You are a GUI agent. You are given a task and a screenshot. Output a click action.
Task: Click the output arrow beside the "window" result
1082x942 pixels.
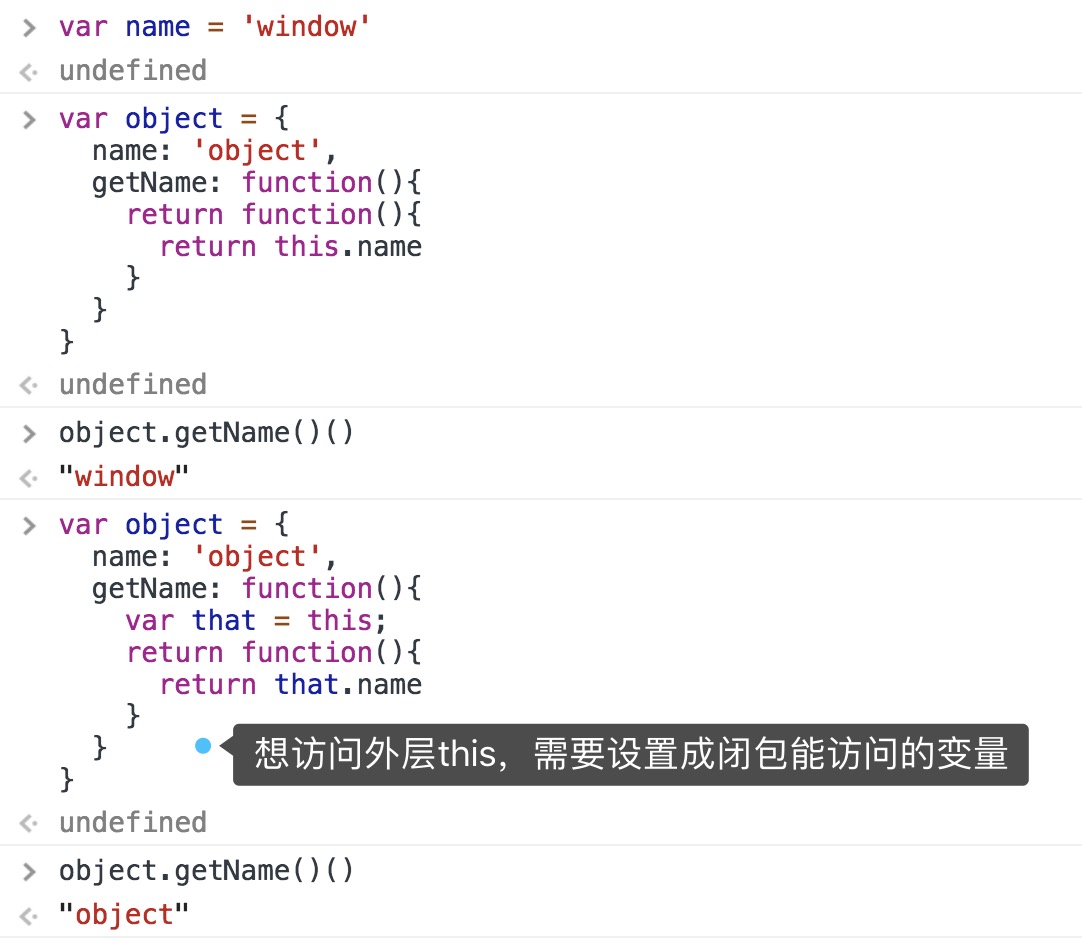coord(30,477)
